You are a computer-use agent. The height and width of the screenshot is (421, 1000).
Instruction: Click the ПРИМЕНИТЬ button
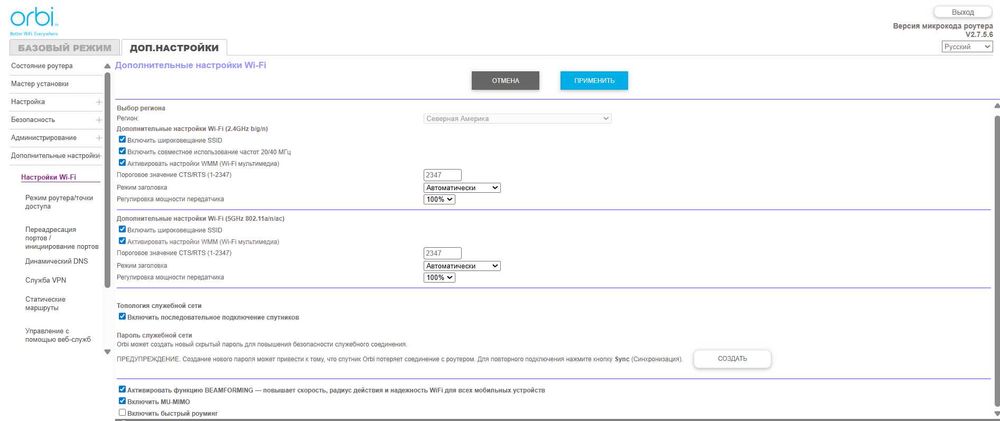[594, 80]
